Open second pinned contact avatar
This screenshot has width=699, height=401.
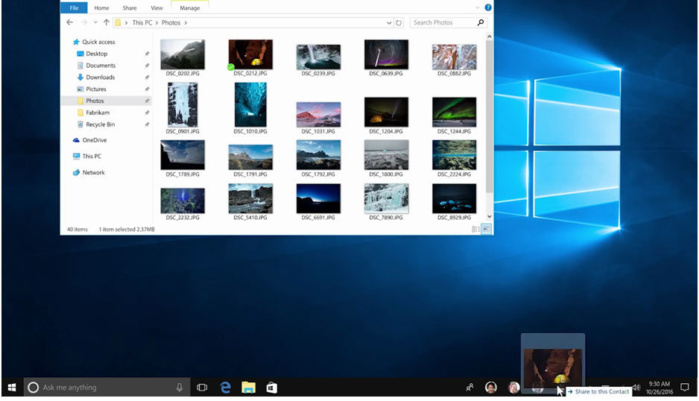514,388
